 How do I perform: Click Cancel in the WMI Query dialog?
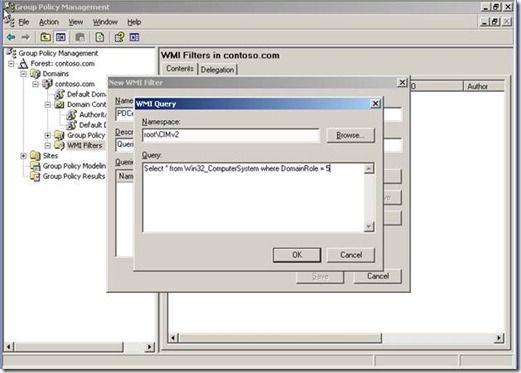tap(351, 255)
